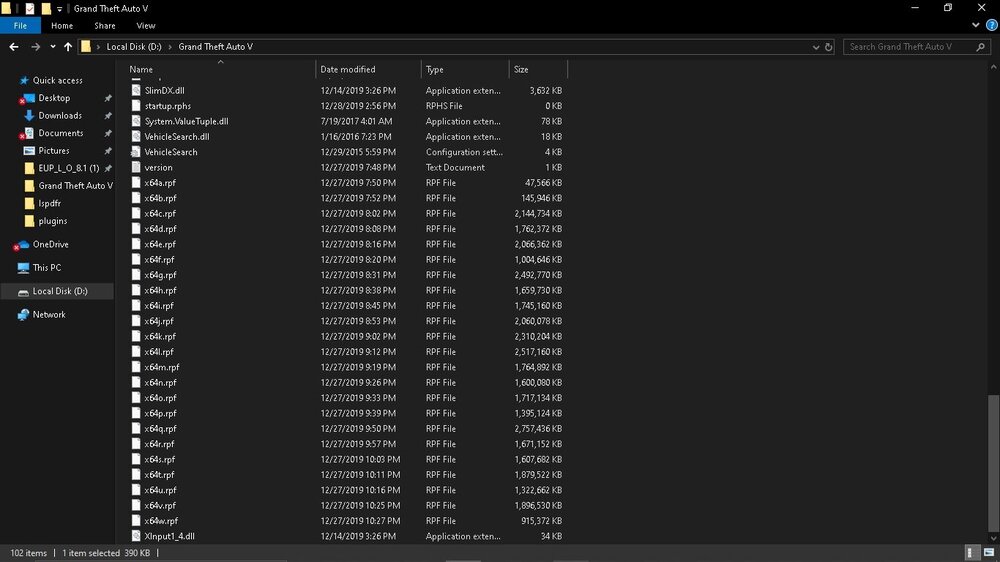Go up one folder level
The image size is (1000, 562).
(68, 47)
